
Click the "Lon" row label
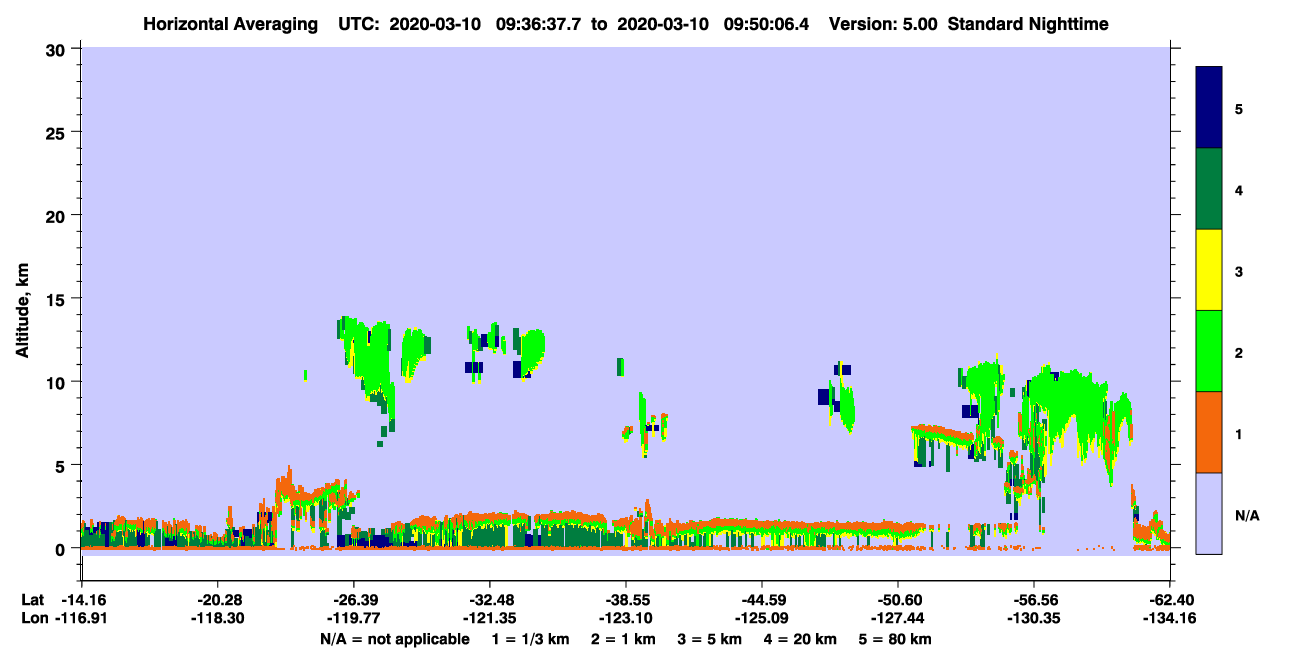[33, 619]
